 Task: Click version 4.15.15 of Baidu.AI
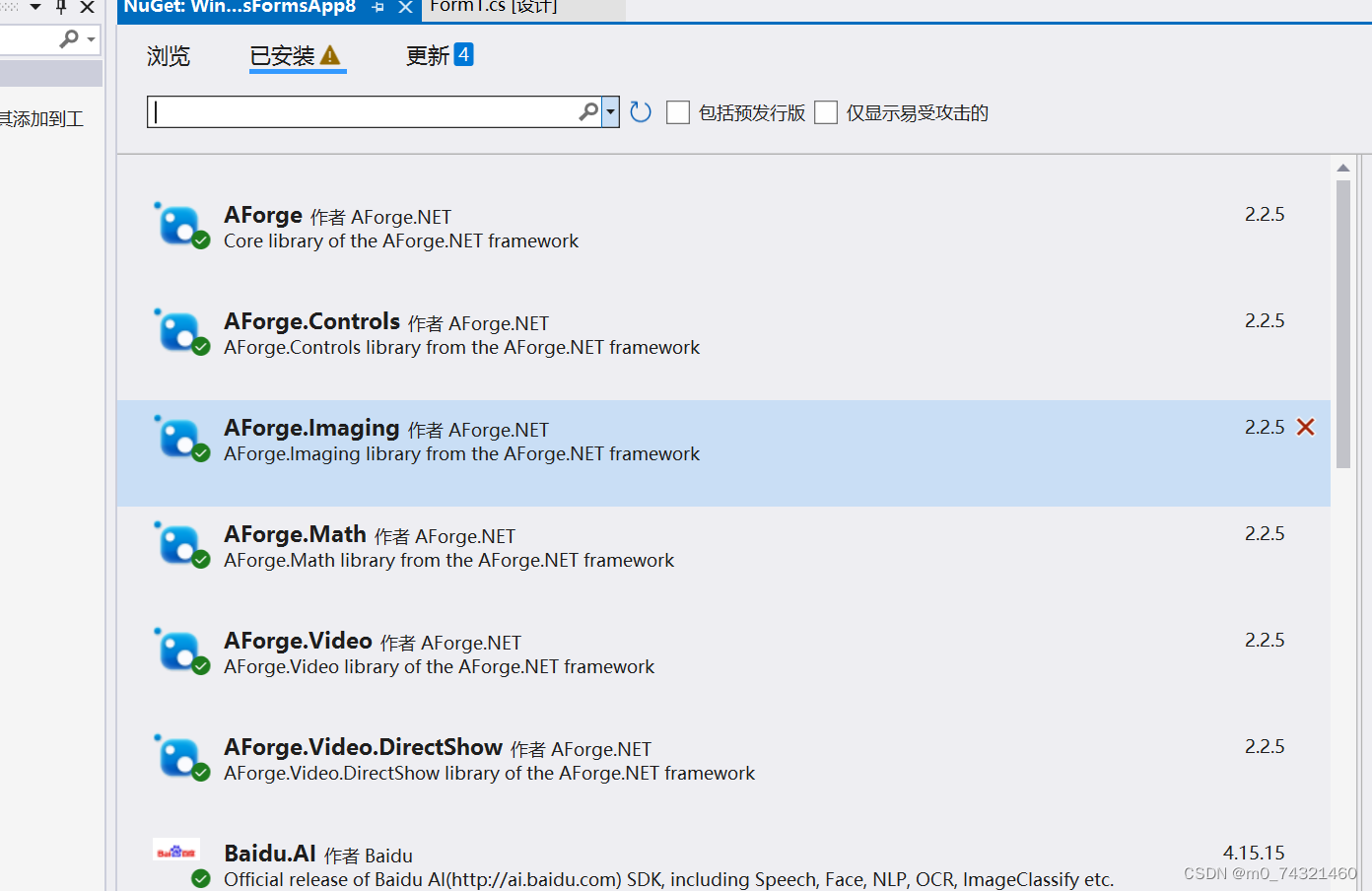coord(1254,853)
